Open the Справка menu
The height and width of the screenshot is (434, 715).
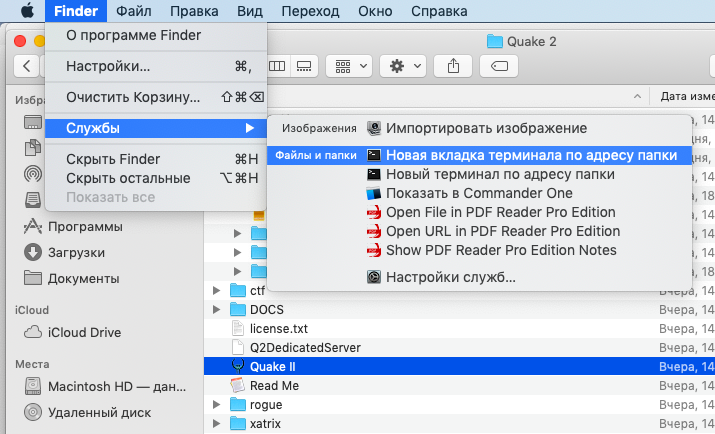point(439,11)
